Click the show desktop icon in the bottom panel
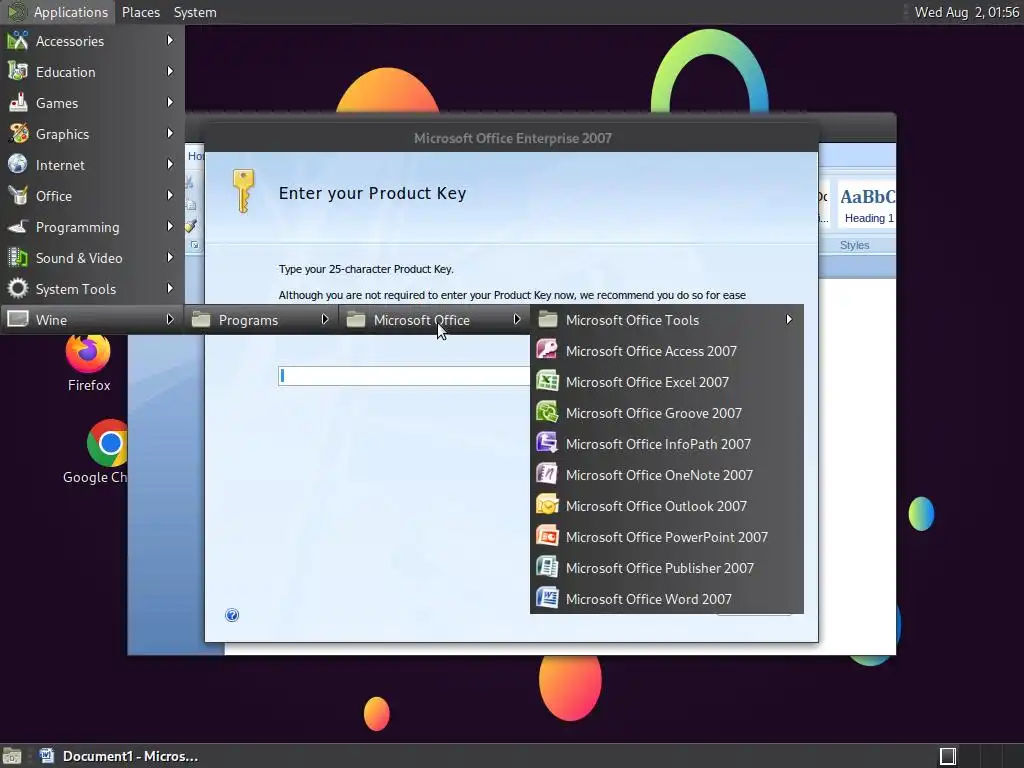This screenshot has width=1024, height=768. (12, 756)
